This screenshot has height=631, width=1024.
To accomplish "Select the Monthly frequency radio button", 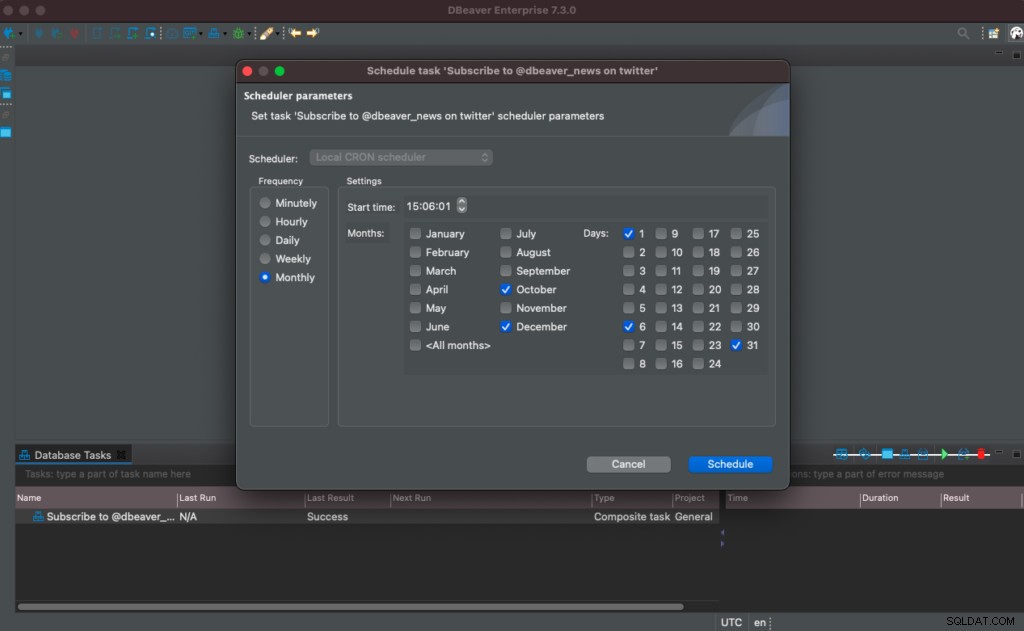I will (x=265, y=278).
